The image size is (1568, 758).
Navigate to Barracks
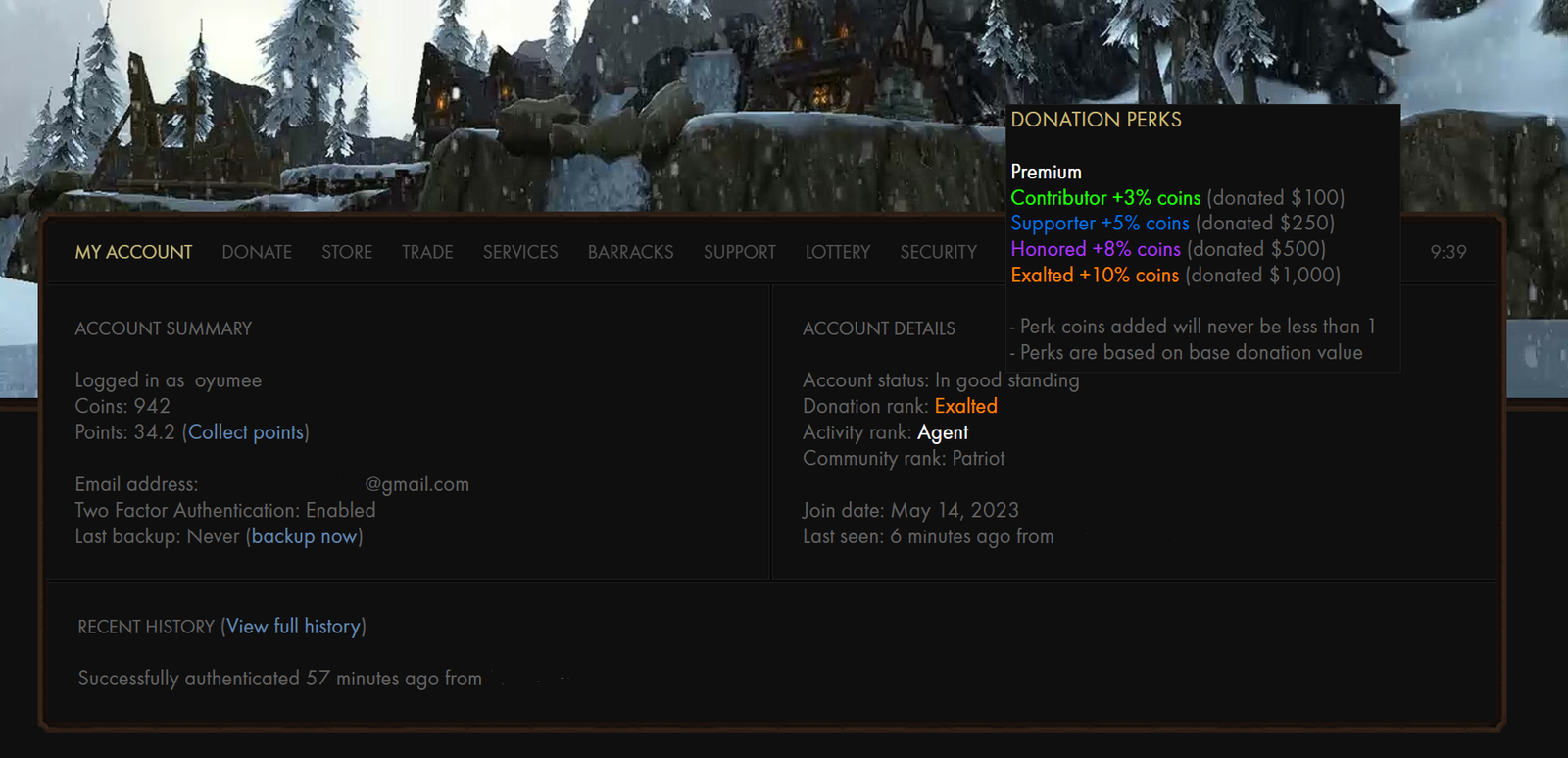(x=630, y=252)
